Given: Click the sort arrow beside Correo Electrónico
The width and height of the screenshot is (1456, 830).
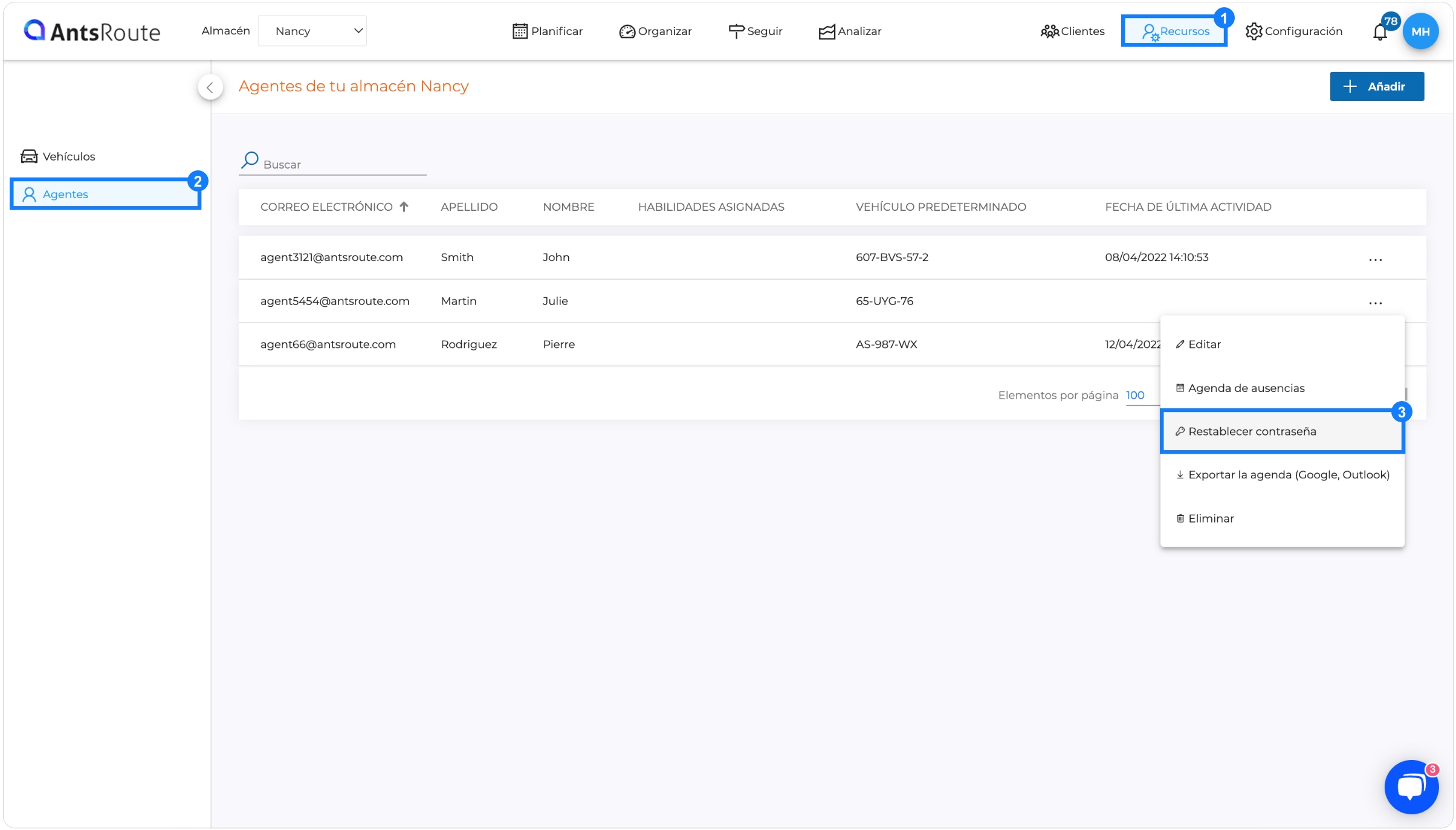Looking at the screenshot, I should coord(404,207).
